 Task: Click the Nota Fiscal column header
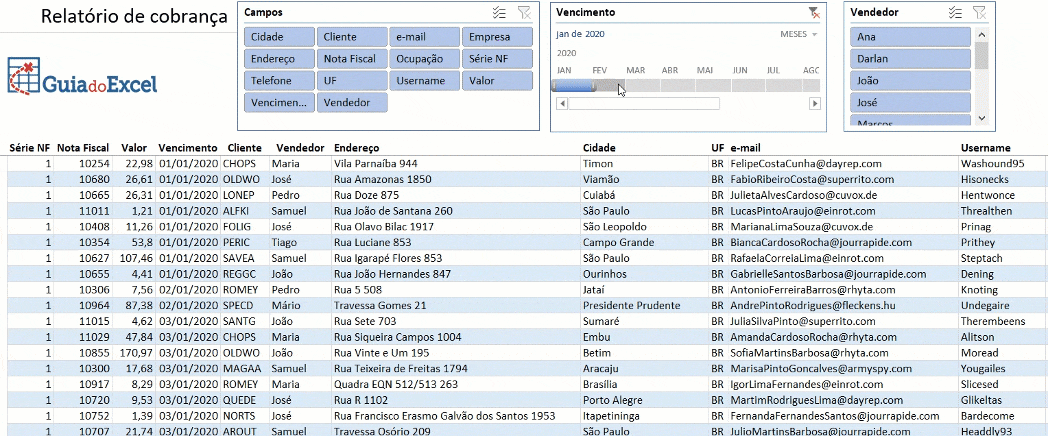coord(83,148)
